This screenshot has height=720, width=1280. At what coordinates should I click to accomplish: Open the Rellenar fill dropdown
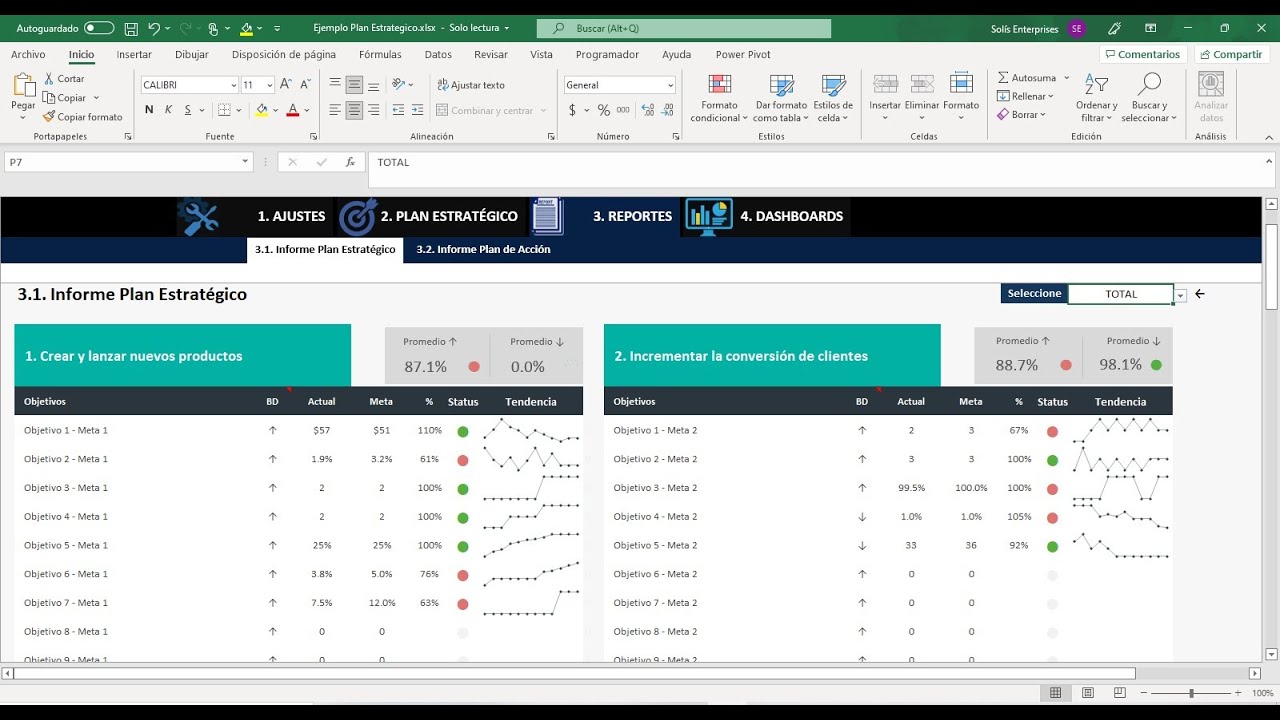pos(1026,96)
